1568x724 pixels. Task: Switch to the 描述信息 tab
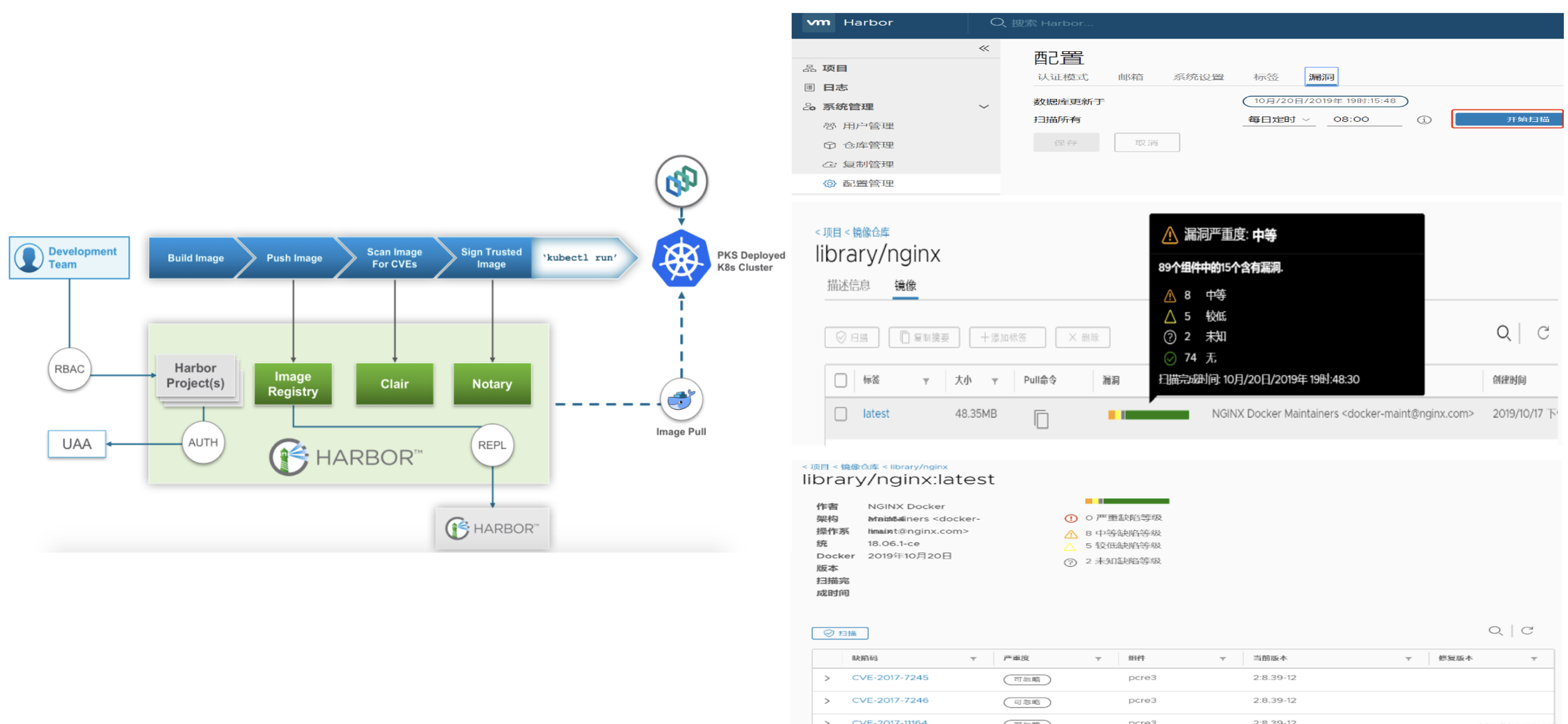pyautogui.click(x=848, y=285)
